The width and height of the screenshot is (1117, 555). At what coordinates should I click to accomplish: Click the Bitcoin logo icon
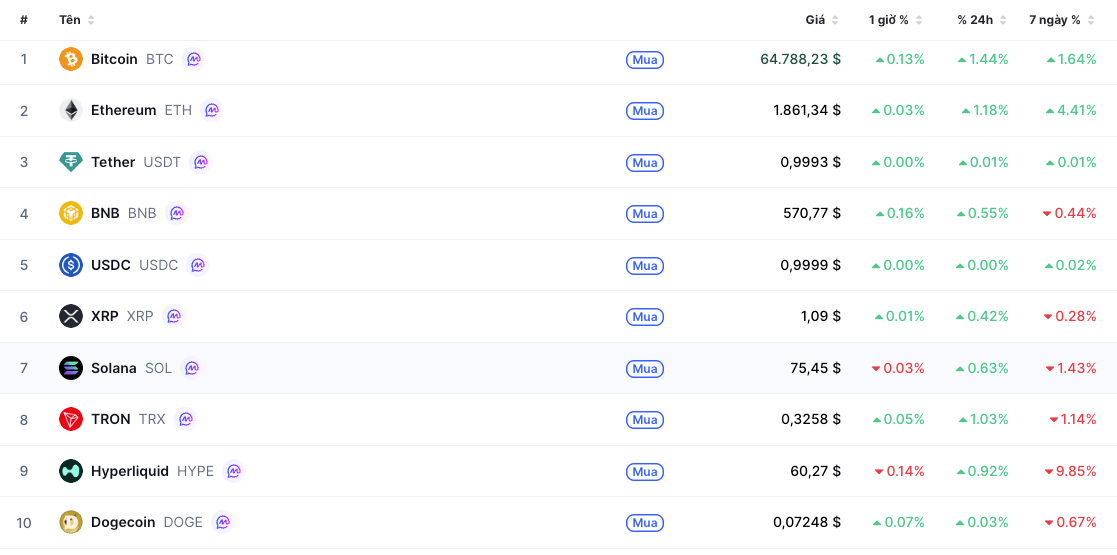[71, 59]
